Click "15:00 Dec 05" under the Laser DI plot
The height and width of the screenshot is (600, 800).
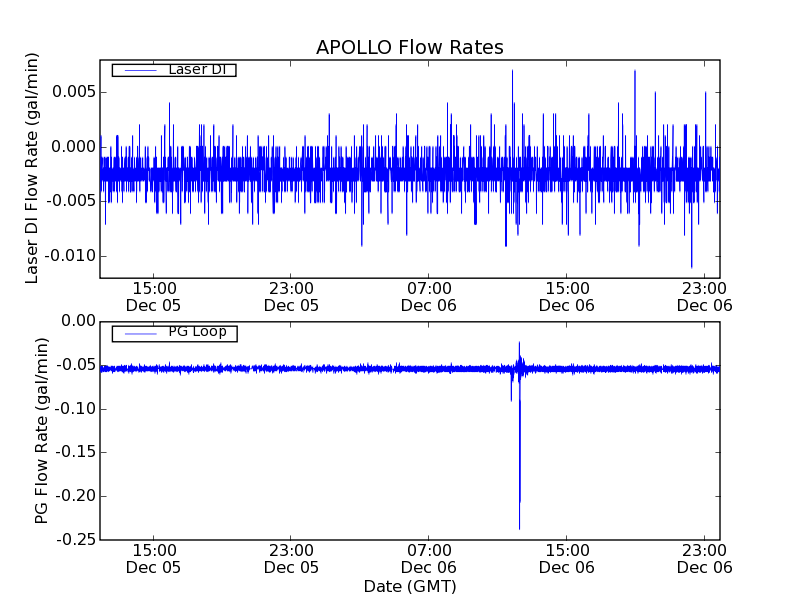point(154,297)
